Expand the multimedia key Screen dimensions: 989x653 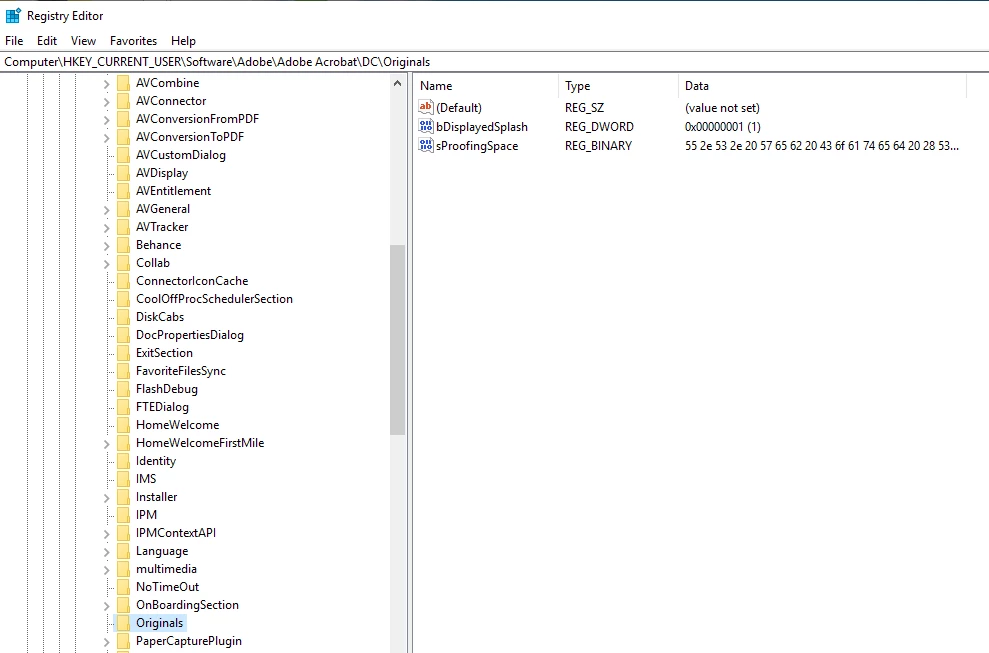pos(106,569)
